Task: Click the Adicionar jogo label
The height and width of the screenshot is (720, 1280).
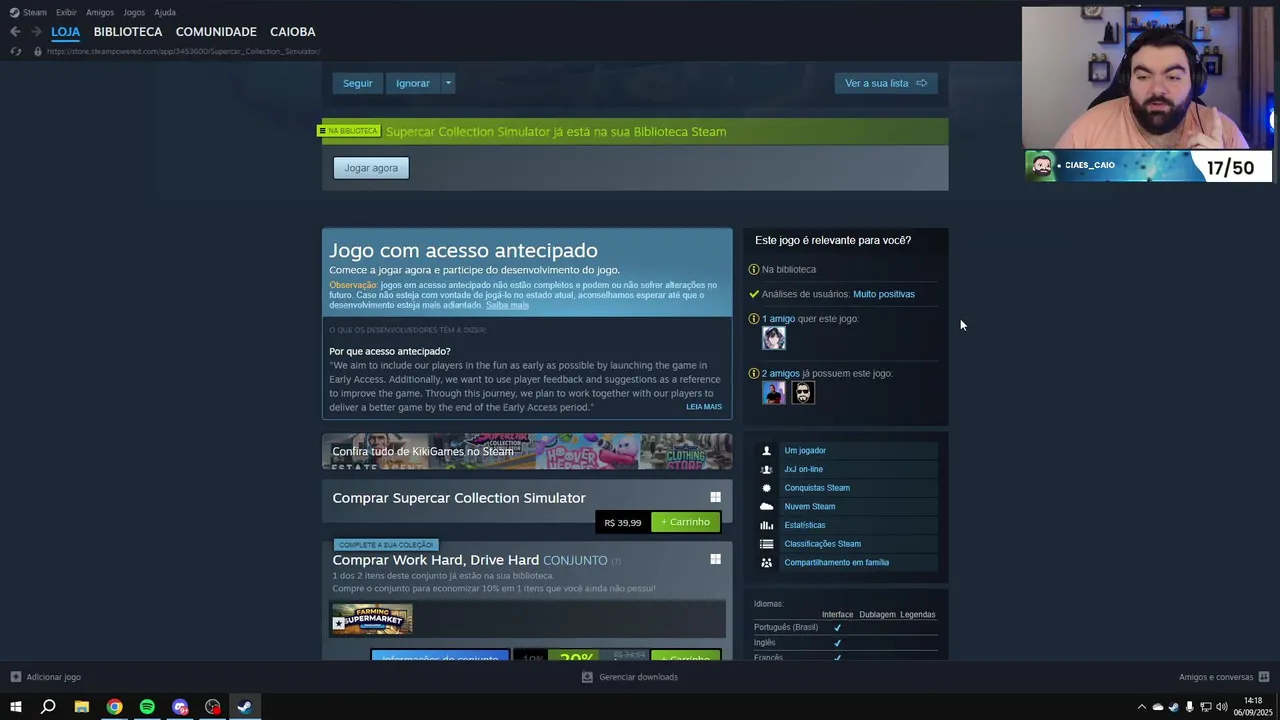Action: tap(54, 677)
